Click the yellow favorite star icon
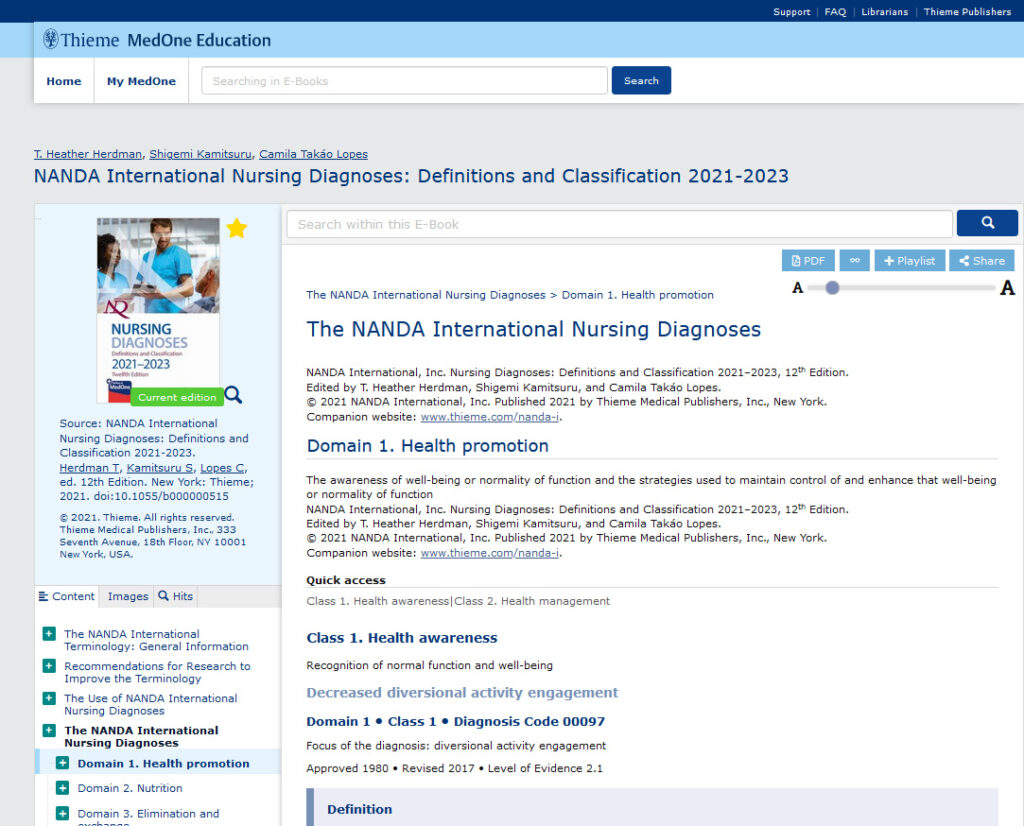This screenshot has width=1024, height=826. coord(236,229)
